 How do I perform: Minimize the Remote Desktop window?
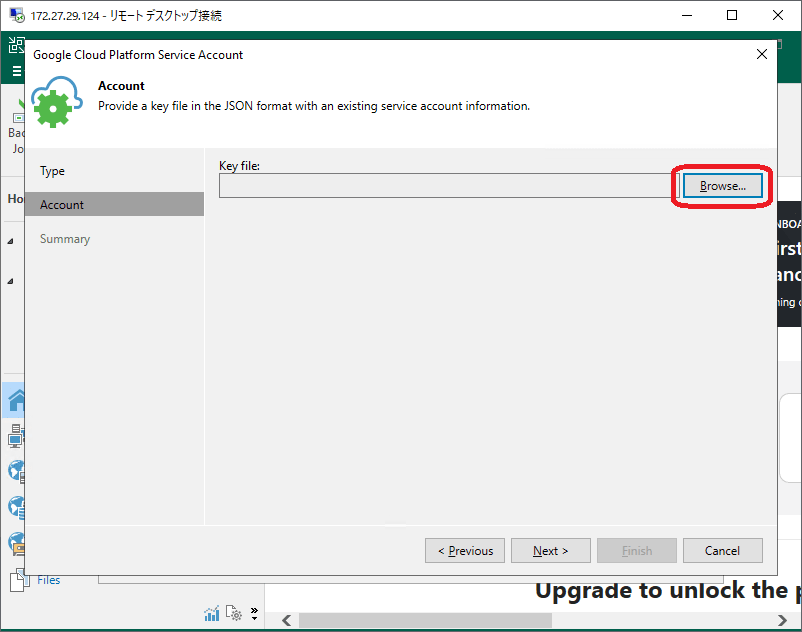point(687,15)
